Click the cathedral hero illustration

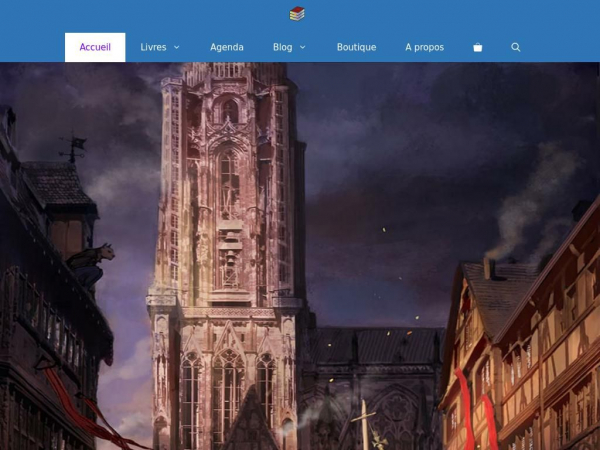300,256
